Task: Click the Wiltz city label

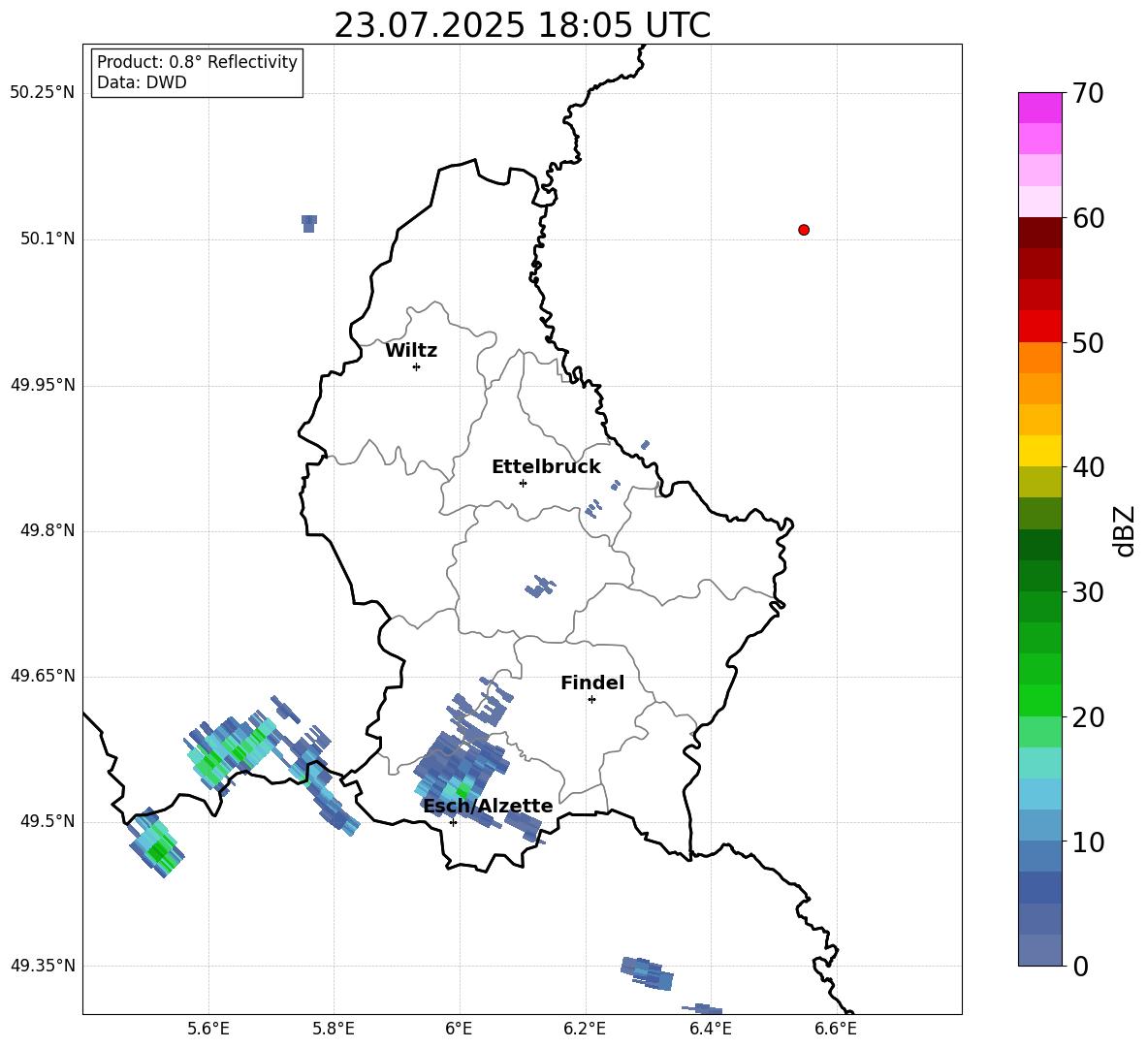Action: pos(411,351)
